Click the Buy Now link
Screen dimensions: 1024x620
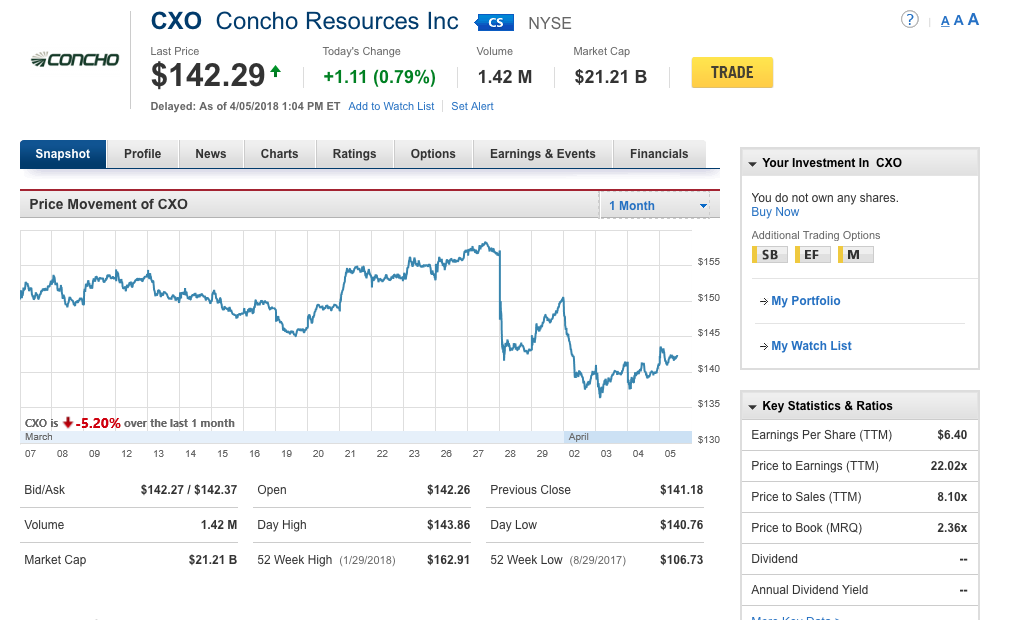pos(775,212)
